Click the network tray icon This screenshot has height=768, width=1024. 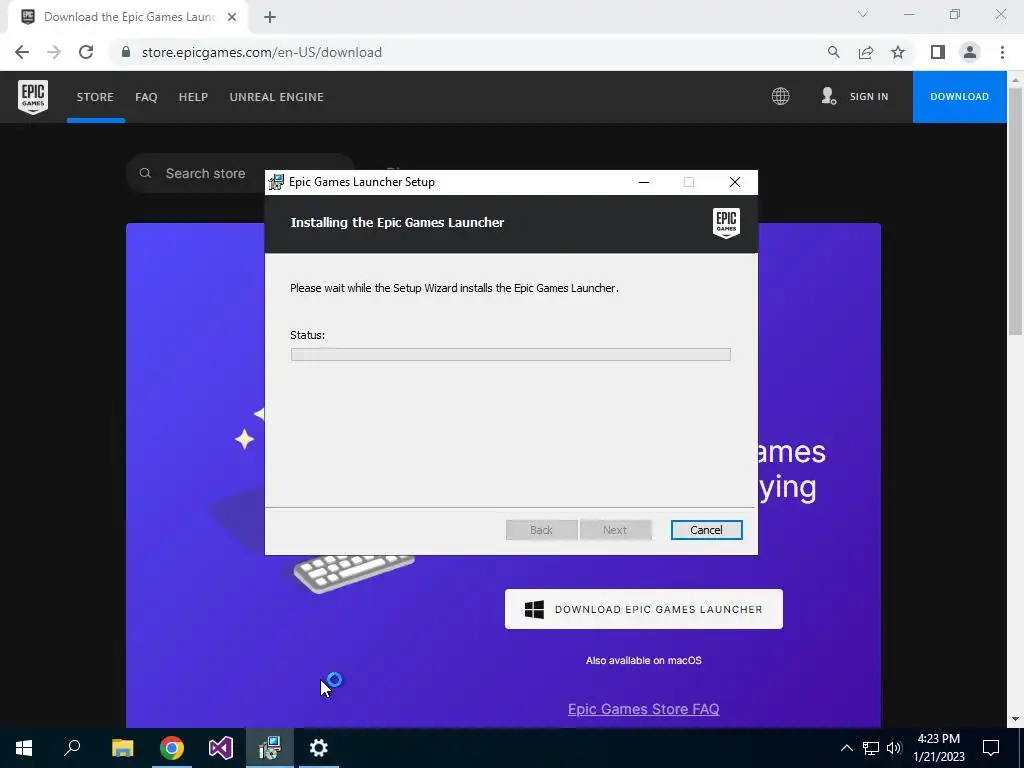click(x=871, y=748)
